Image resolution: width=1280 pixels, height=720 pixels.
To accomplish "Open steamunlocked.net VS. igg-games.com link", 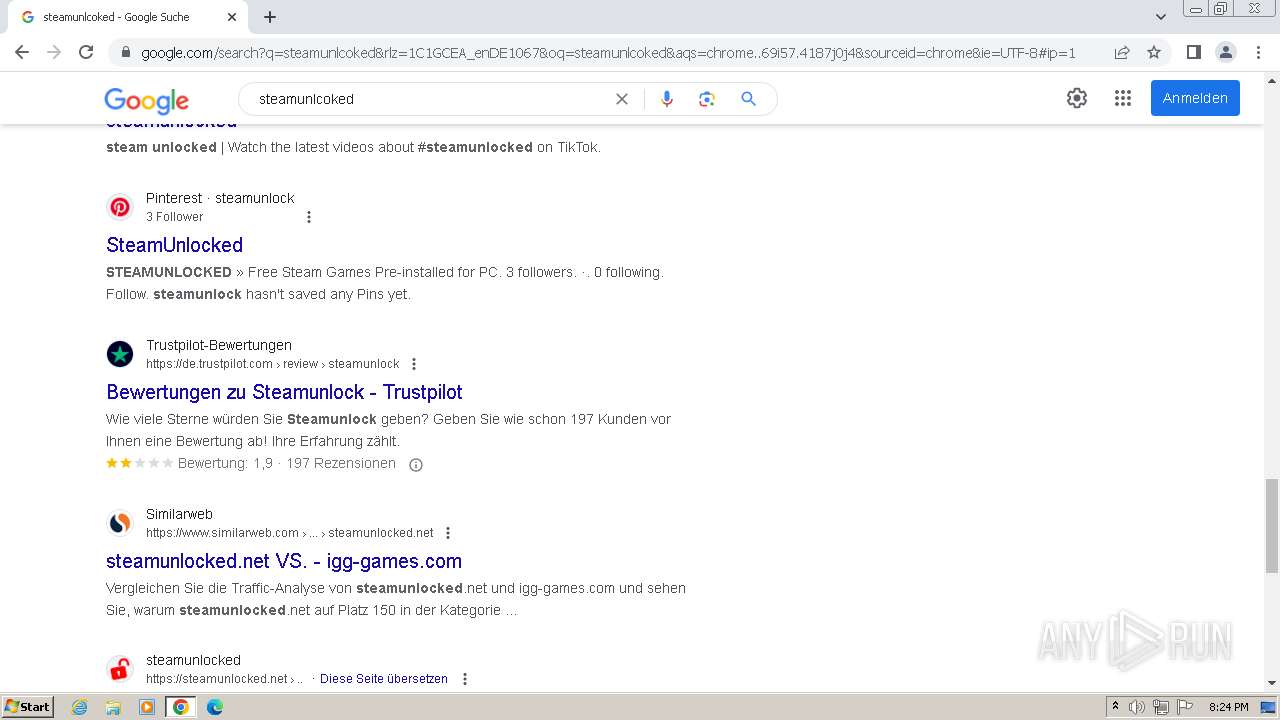I will click(284, 561).
